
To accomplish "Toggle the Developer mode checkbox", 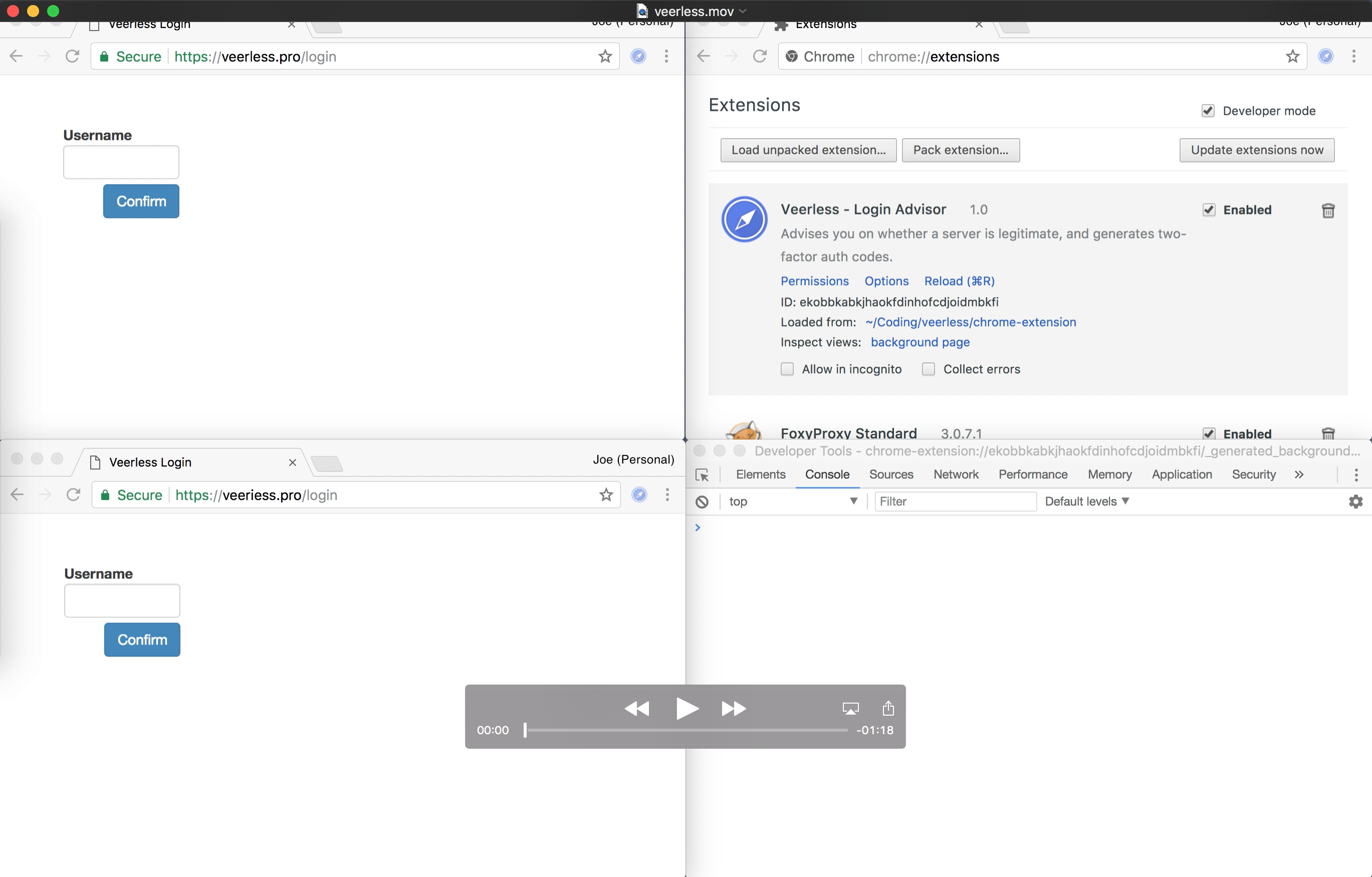I will click(1207, 111).
